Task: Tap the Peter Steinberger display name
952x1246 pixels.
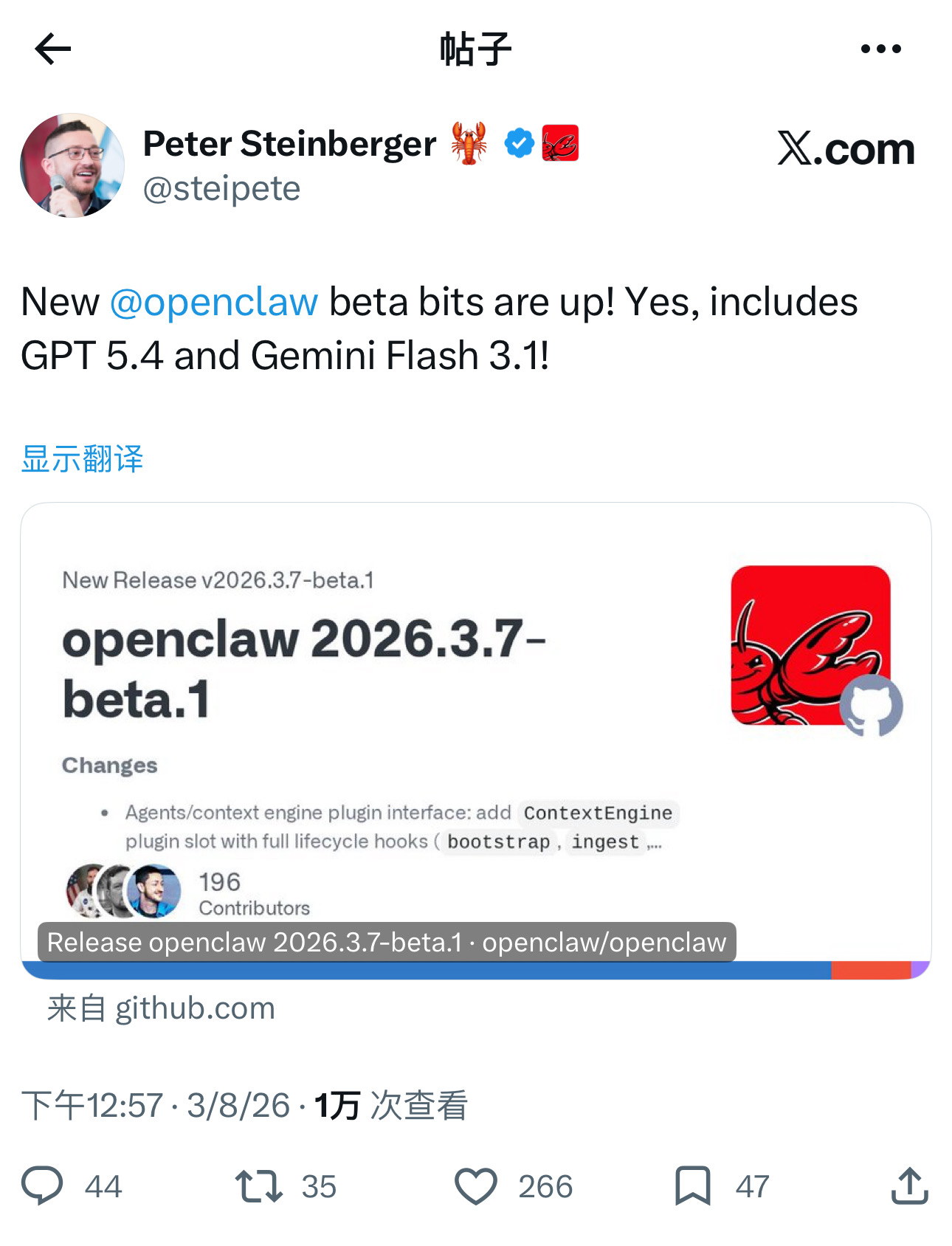Action: tap(289, 143)
